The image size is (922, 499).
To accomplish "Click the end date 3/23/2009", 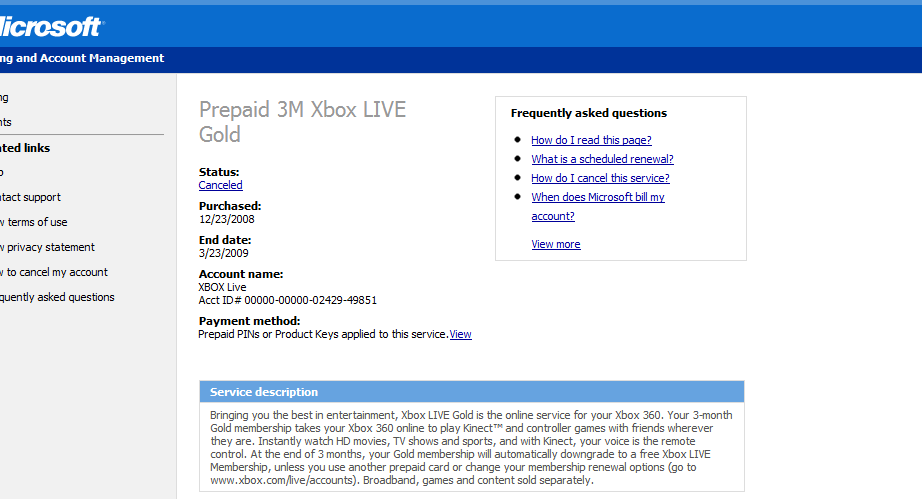I will click(x=223, y=253).
